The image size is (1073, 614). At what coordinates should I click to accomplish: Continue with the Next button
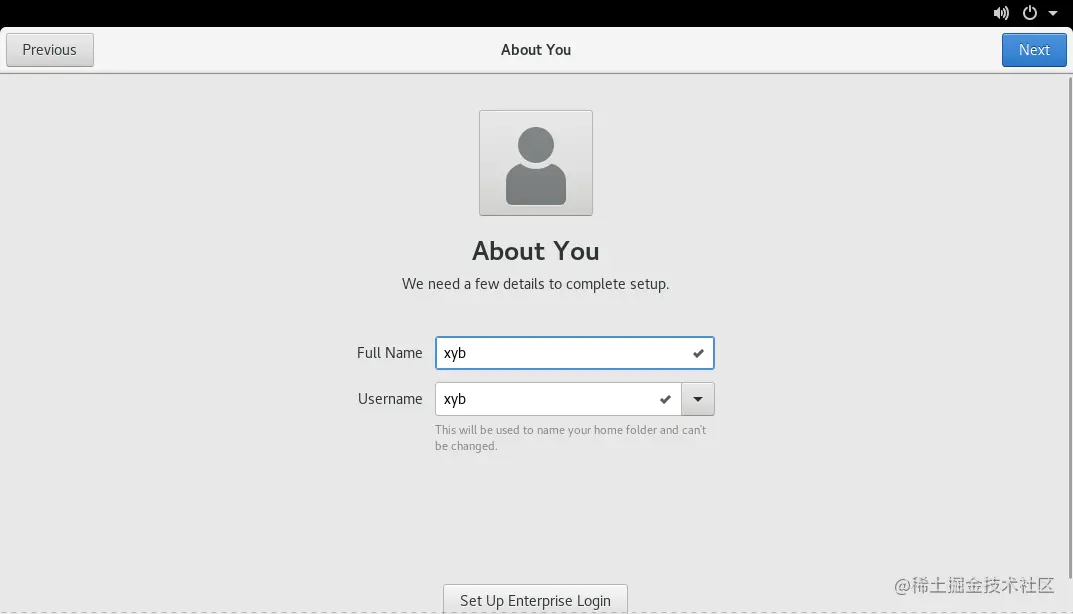[x=1034, y=50]
